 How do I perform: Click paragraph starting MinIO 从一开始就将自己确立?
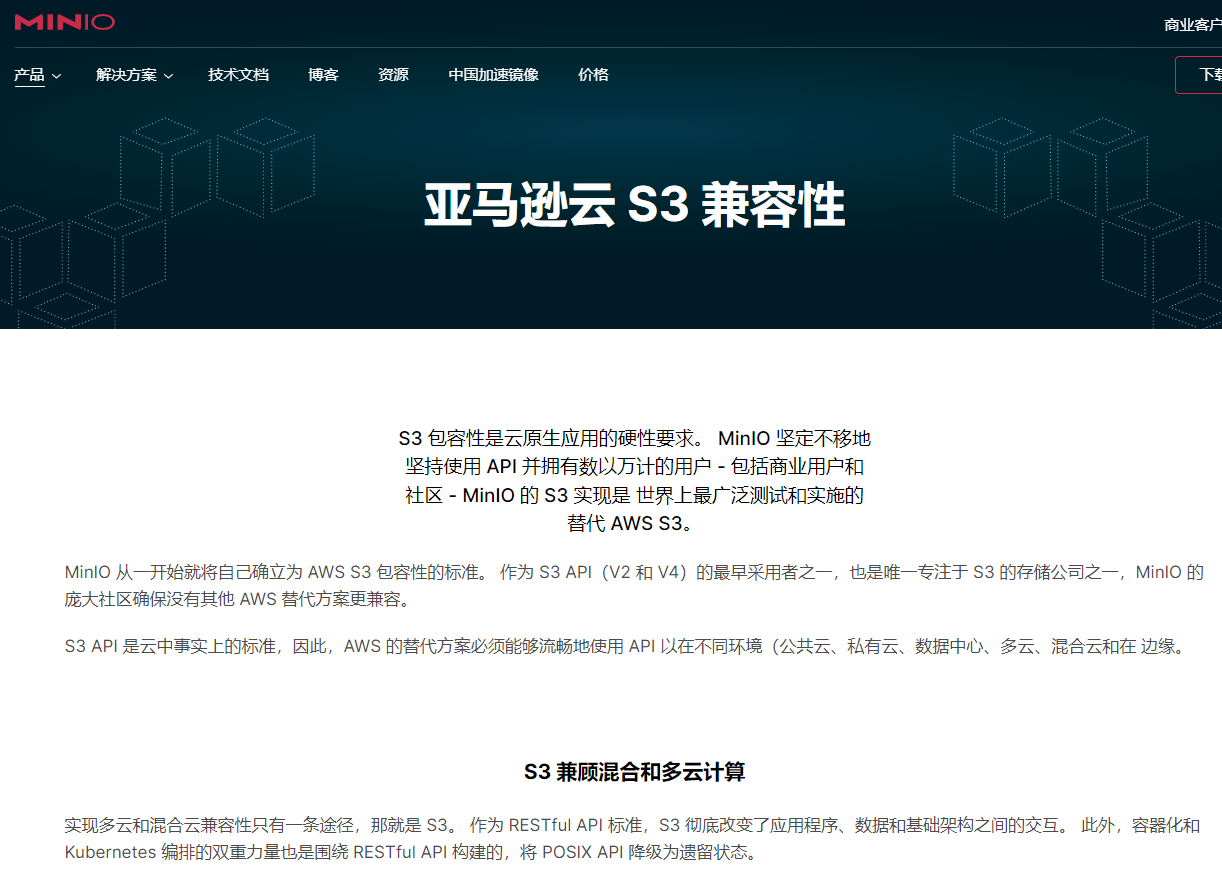coord(634,586)
